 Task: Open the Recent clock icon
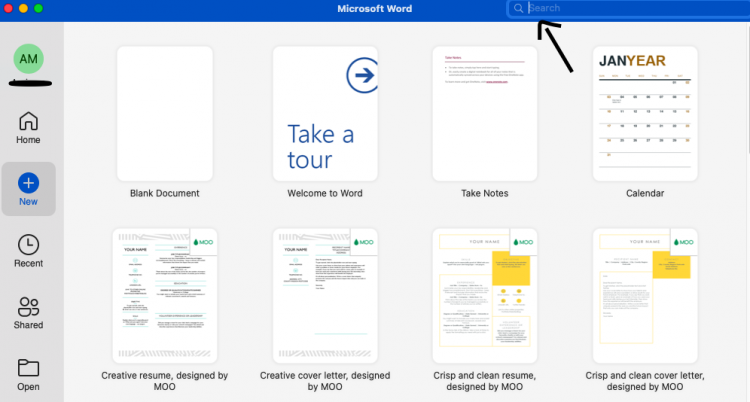click(28, 245)
